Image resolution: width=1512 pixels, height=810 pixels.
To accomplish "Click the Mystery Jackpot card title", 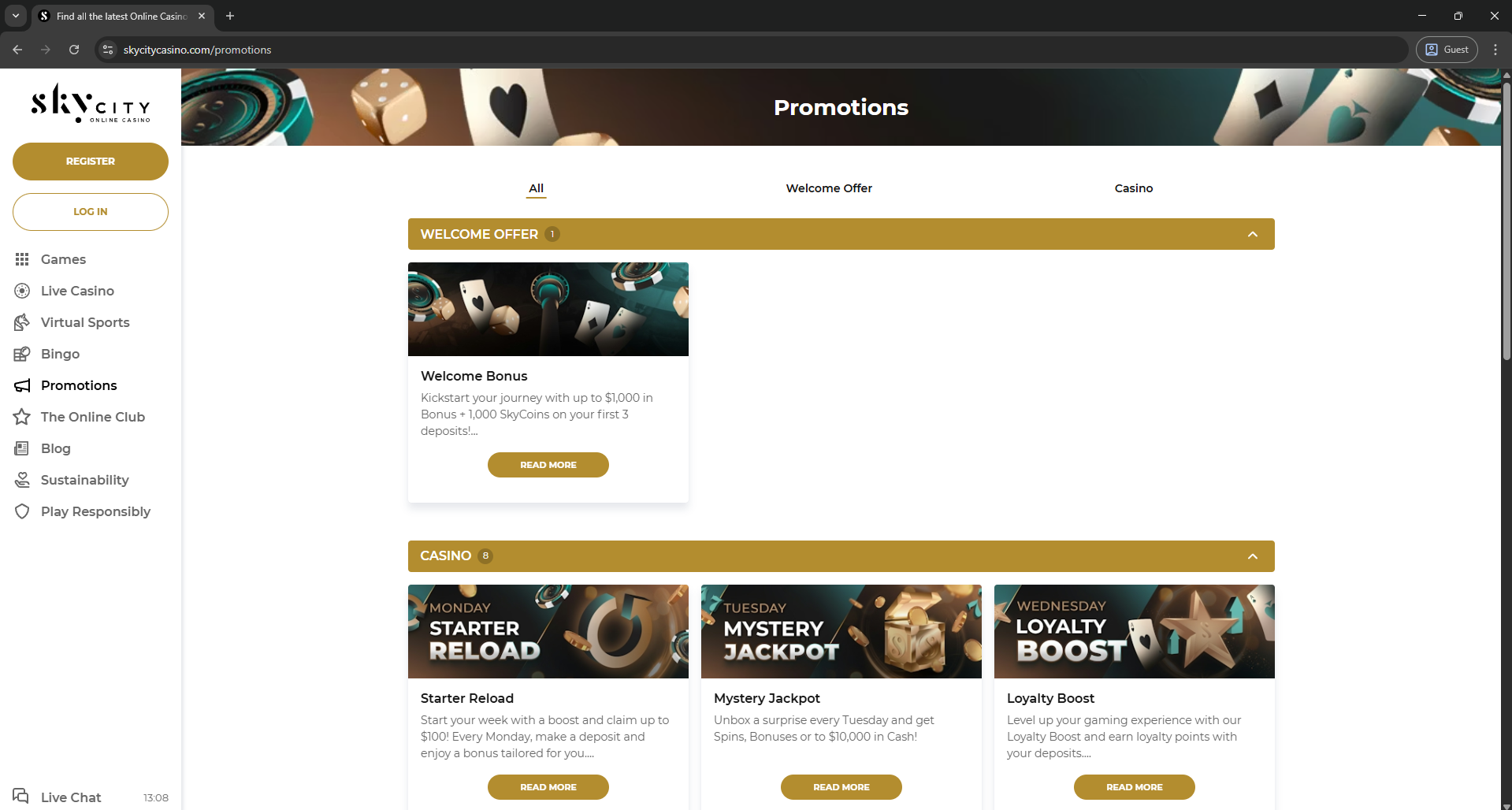I will click(x=767, y=698).
